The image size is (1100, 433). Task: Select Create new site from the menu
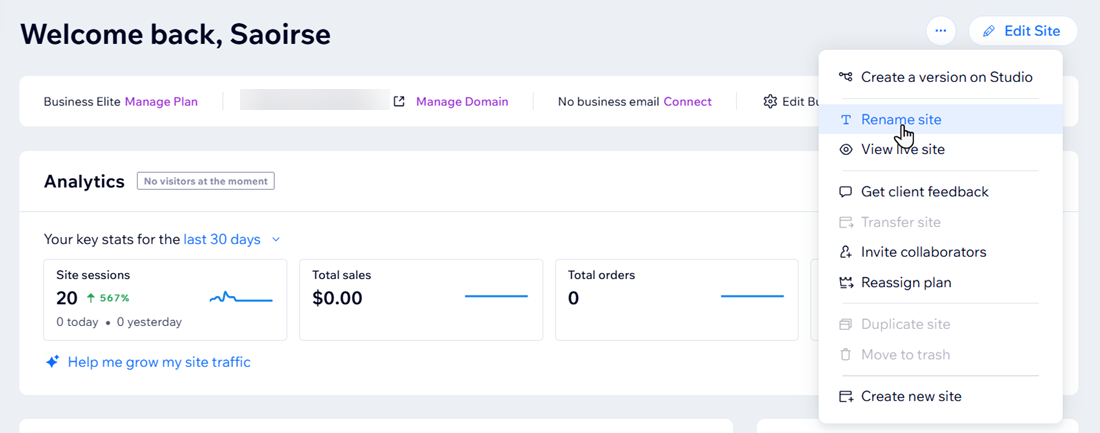[941, 397]
